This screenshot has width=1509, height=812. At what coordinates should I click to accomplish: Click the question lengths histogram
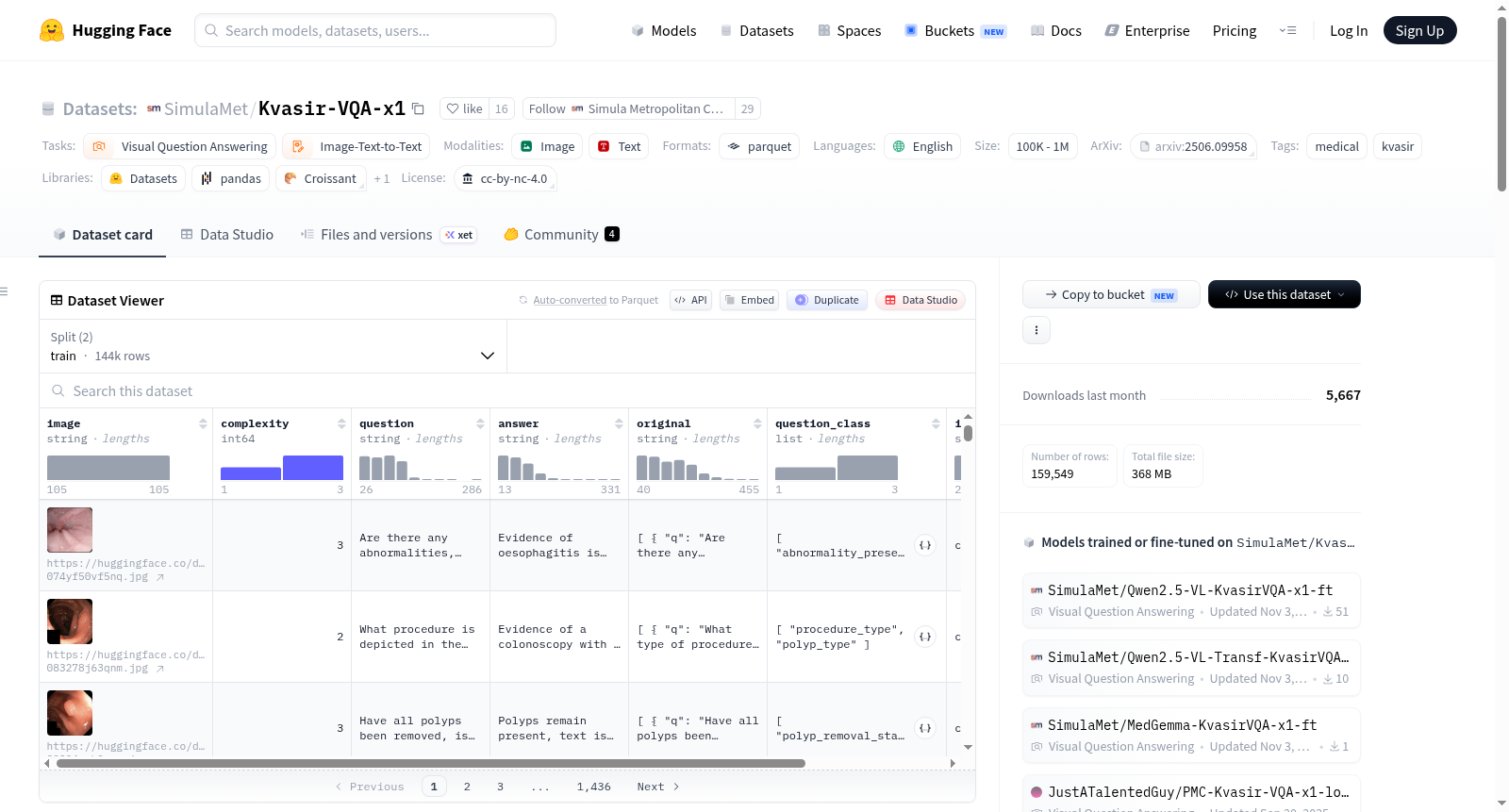[x=421, y=468]
